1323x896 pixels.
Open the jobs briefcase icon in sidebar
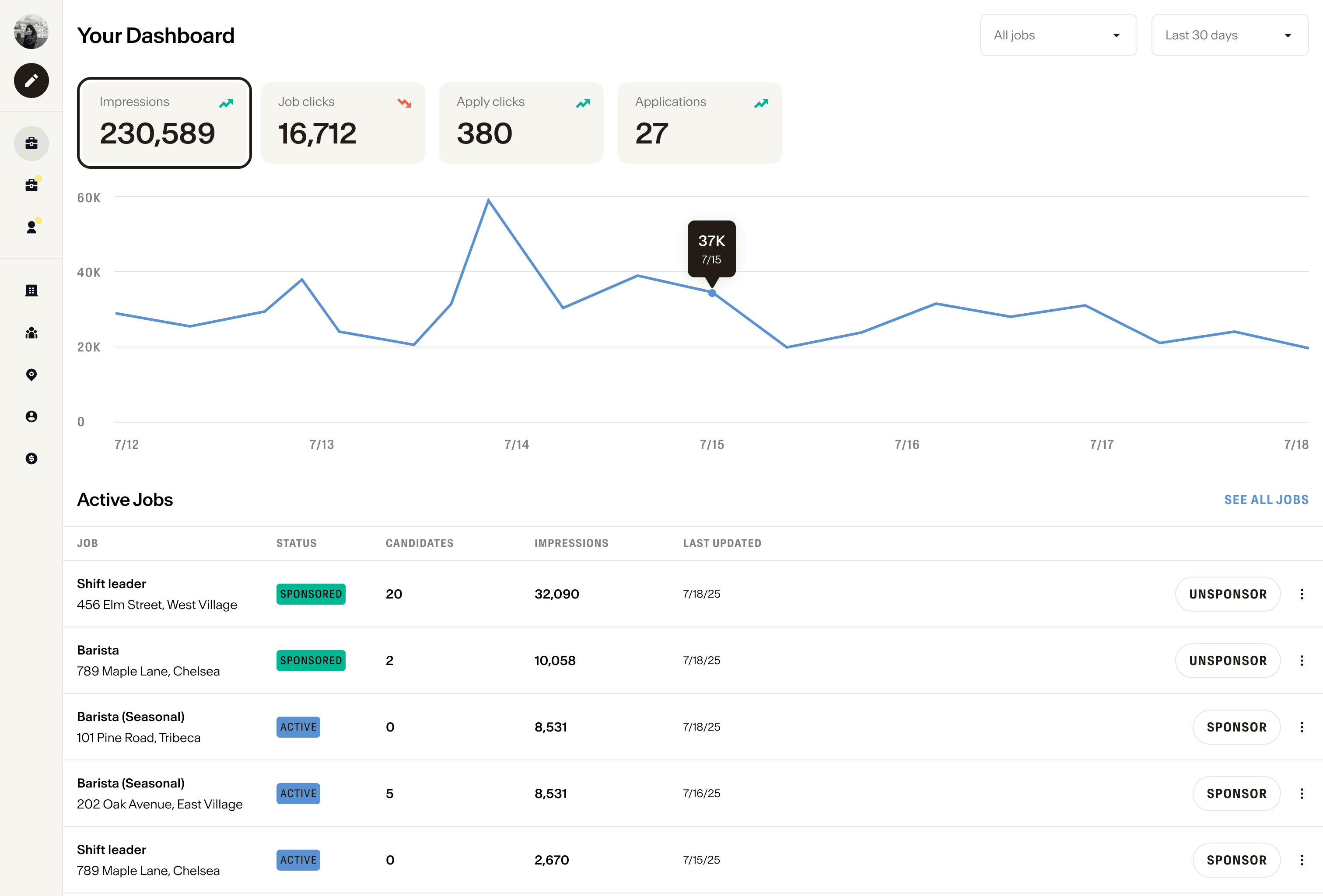click(x=31, y=143)
